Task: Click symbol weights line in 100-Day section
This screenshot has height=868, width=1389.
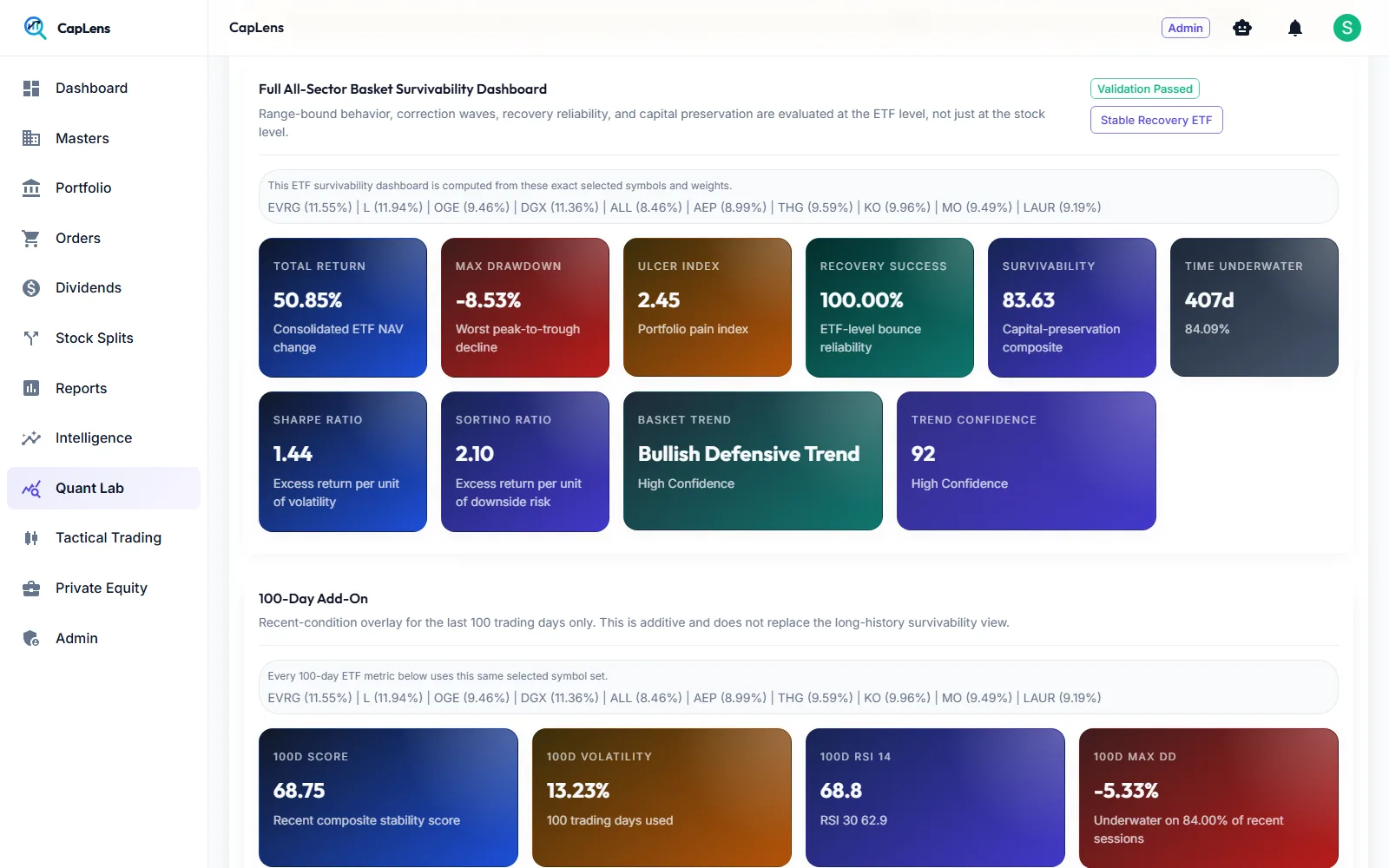Action: [684, 698]
